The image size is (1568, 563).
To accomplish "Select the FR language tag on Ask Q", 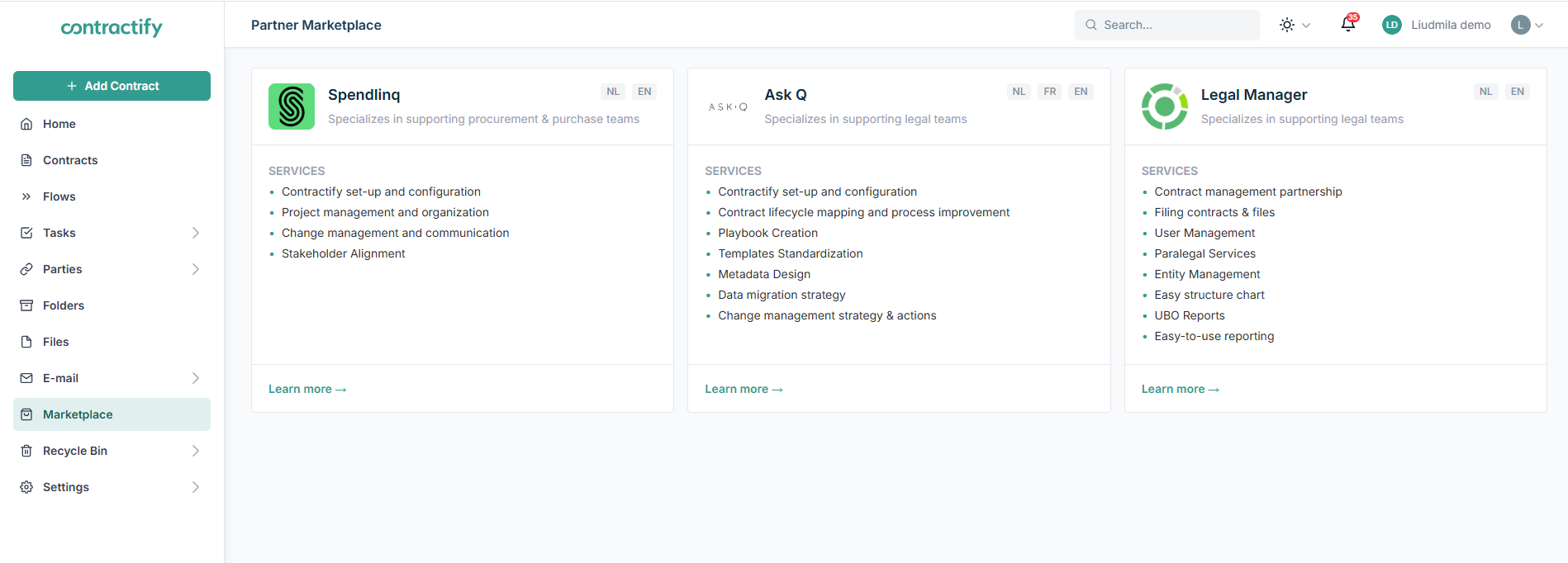I will [x=1050, y=92].
